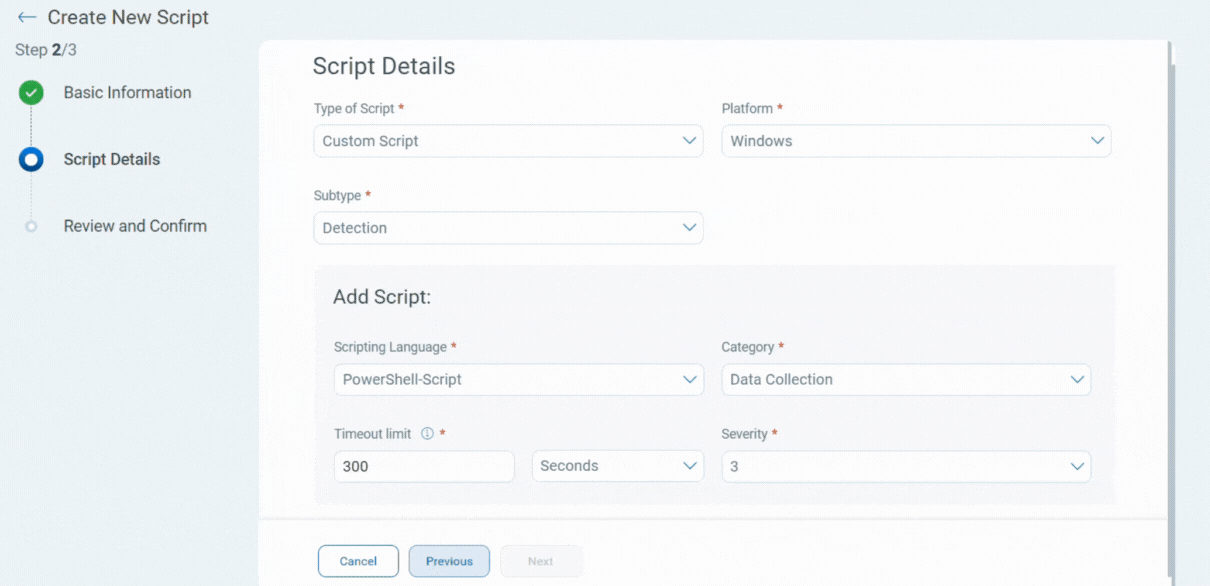1210x586 pixels.
Task: Click the back arrow beside Create New Script
Action: [x=27, y=18]
